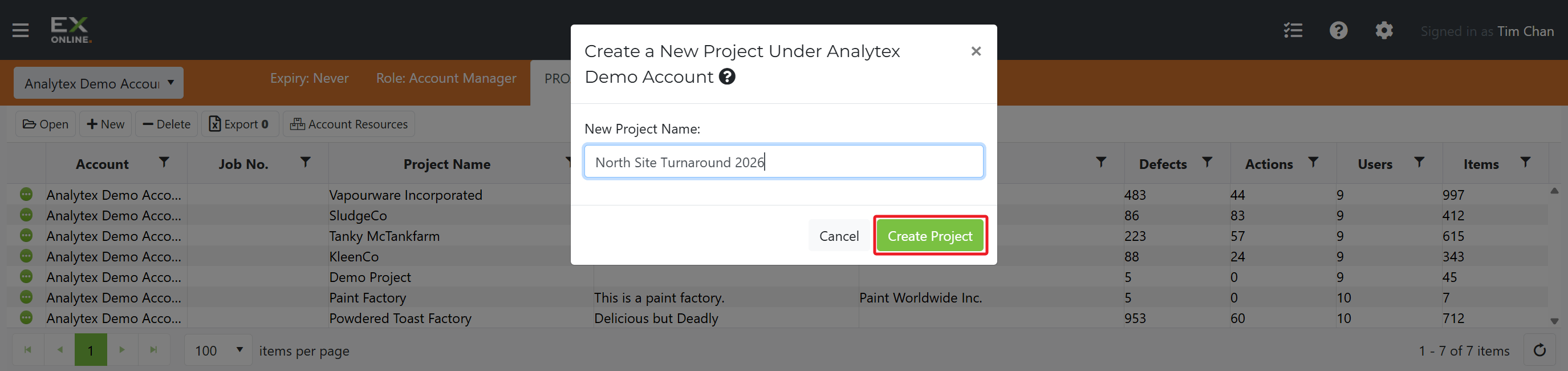Sort by Users column header

tap(1375, 164)
